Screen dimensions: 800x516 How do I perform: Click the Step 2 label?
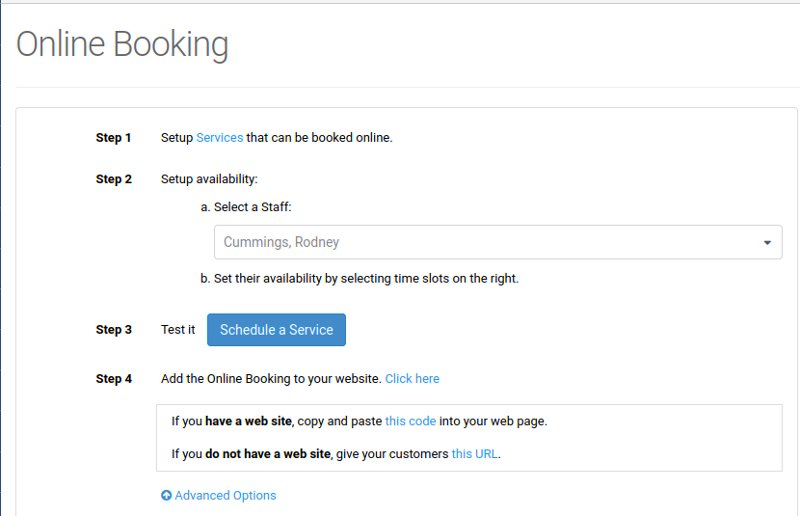coord(114,180)
